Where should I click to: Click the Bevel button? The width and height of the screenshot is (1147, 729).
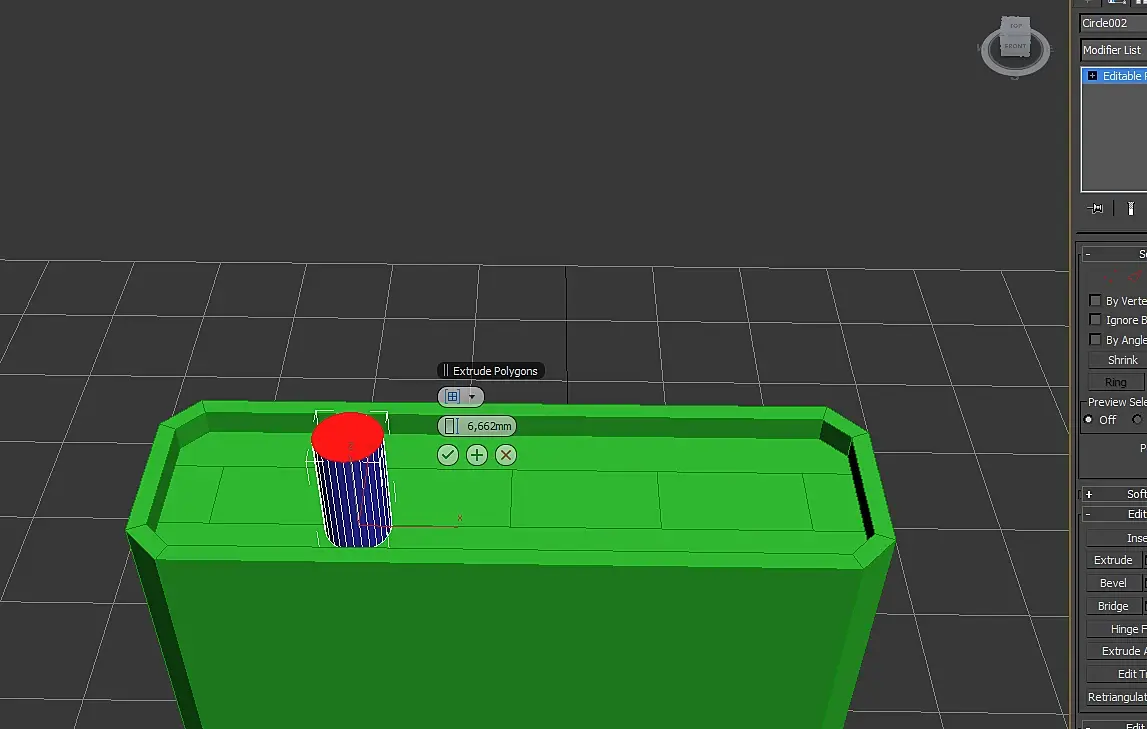(1113, 583)
